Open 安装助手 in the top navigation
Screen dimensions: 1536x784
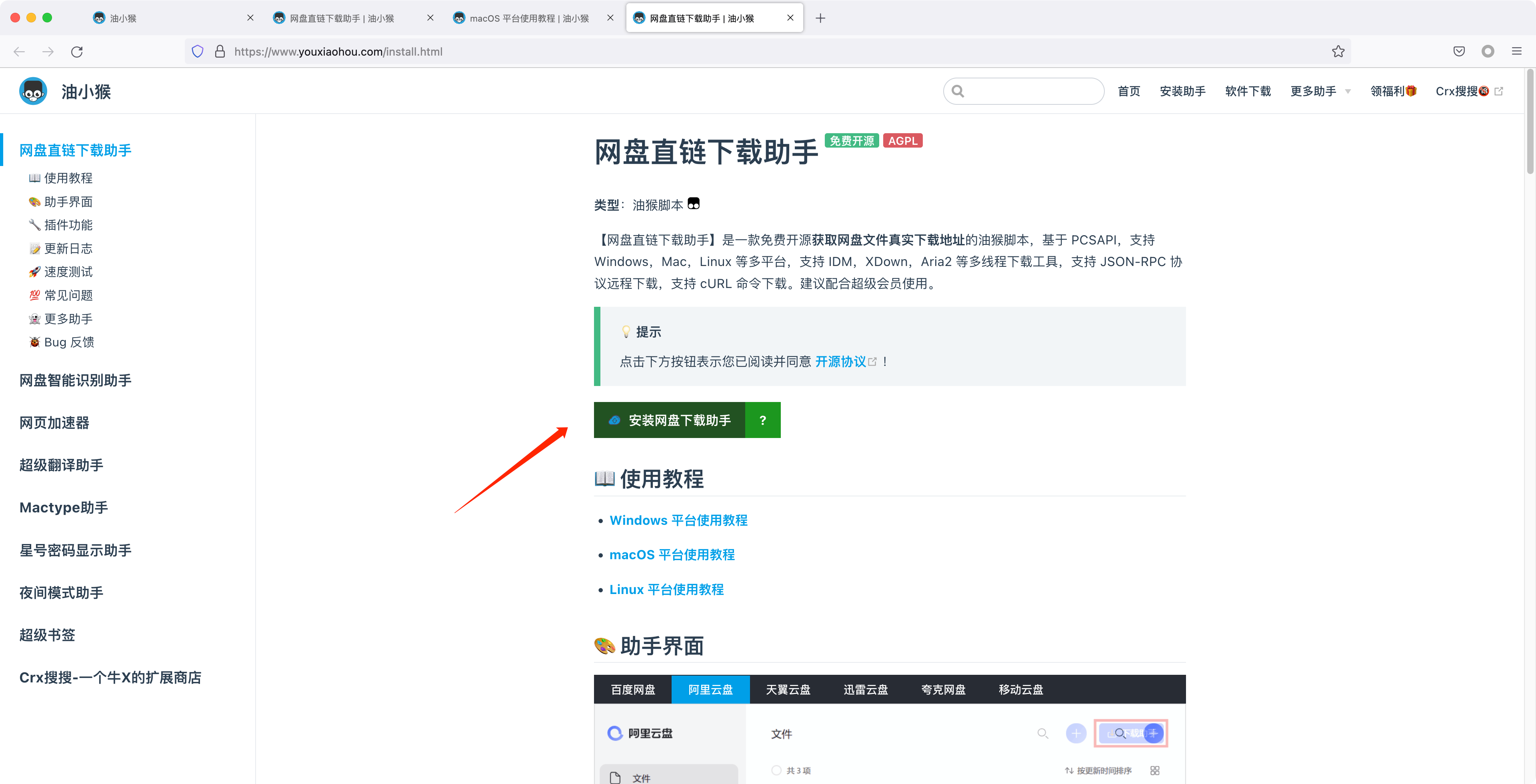click(1182, 91)
